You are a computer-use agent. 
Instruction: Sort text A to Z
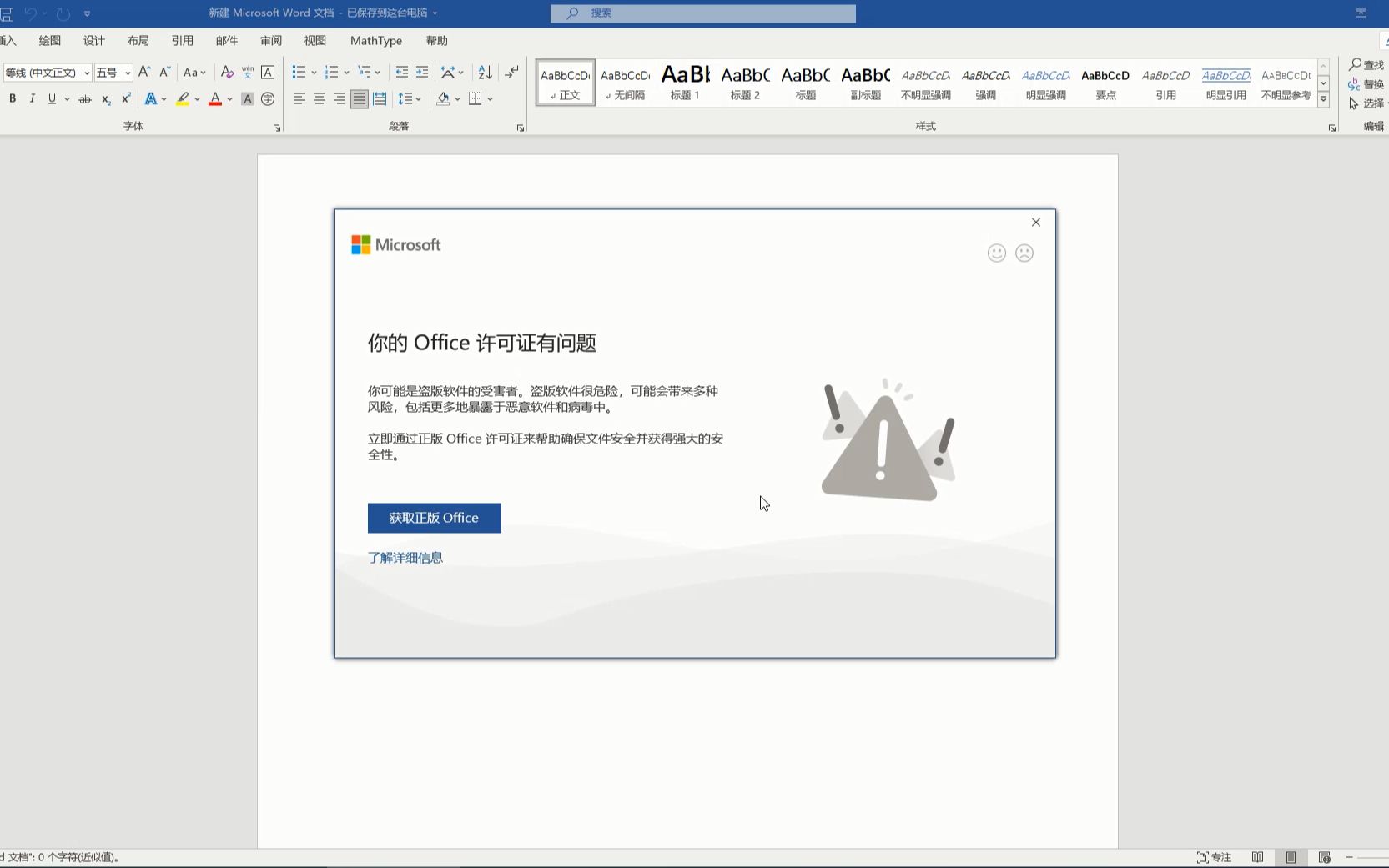pos(486,73)
